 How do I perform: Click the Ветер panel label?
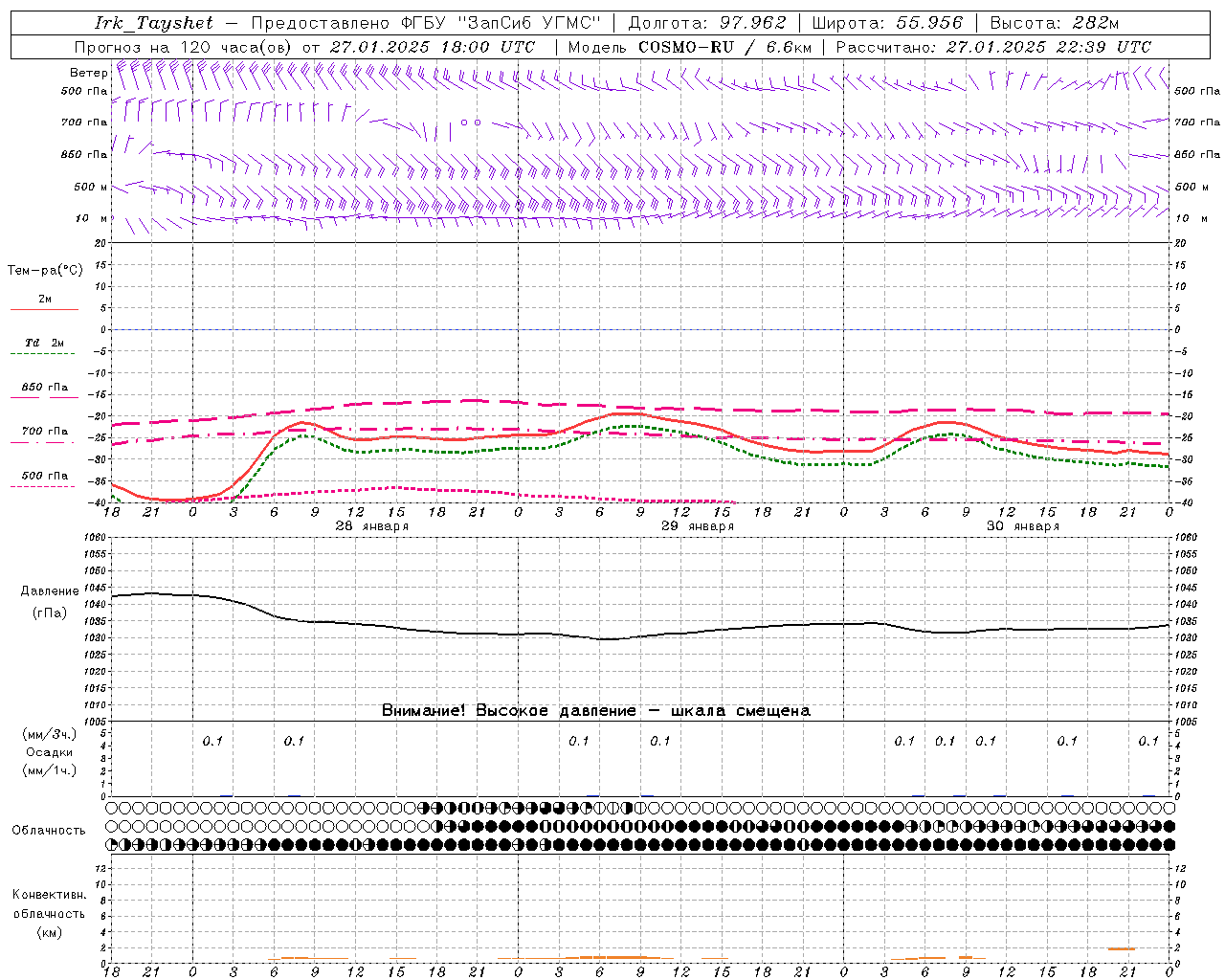pyautogui.click(x=88, y=73)
